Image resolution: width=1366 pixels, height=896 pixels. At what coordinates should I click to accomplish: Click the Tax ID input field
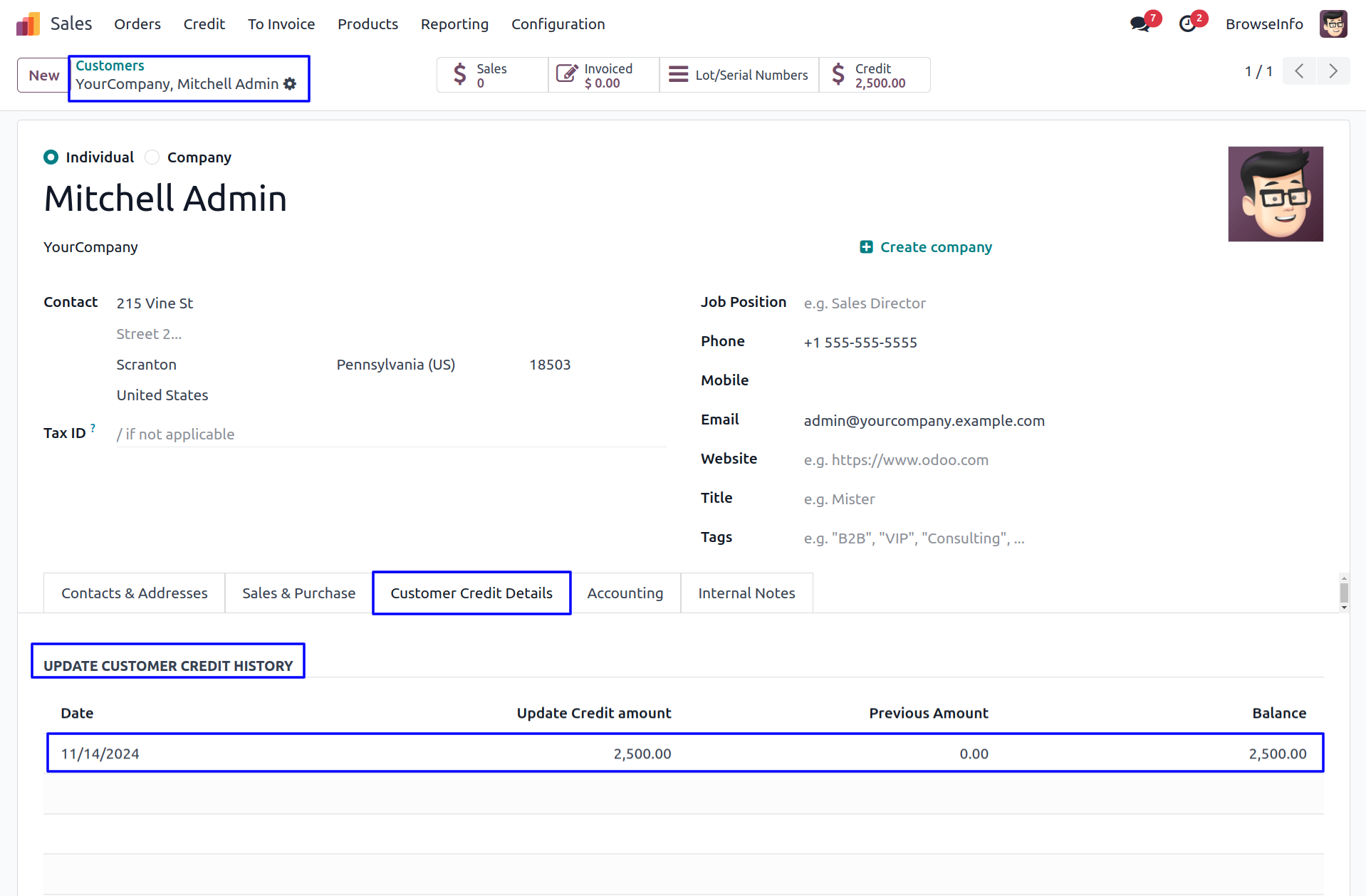point(390,434)
